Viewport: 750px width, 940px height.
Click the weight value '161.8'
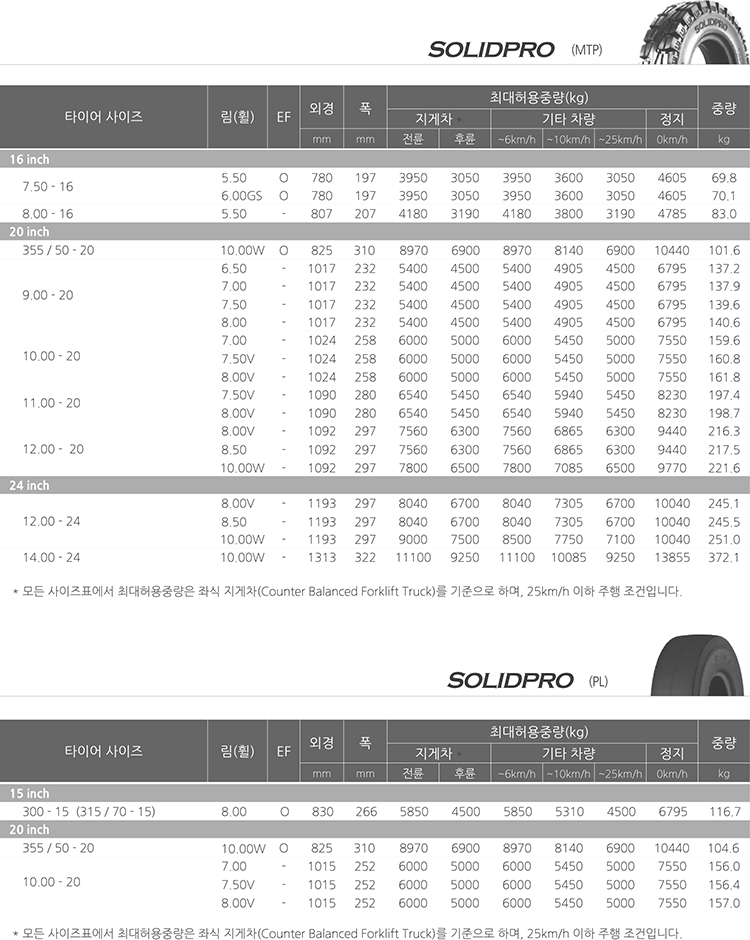pos(724,376)
